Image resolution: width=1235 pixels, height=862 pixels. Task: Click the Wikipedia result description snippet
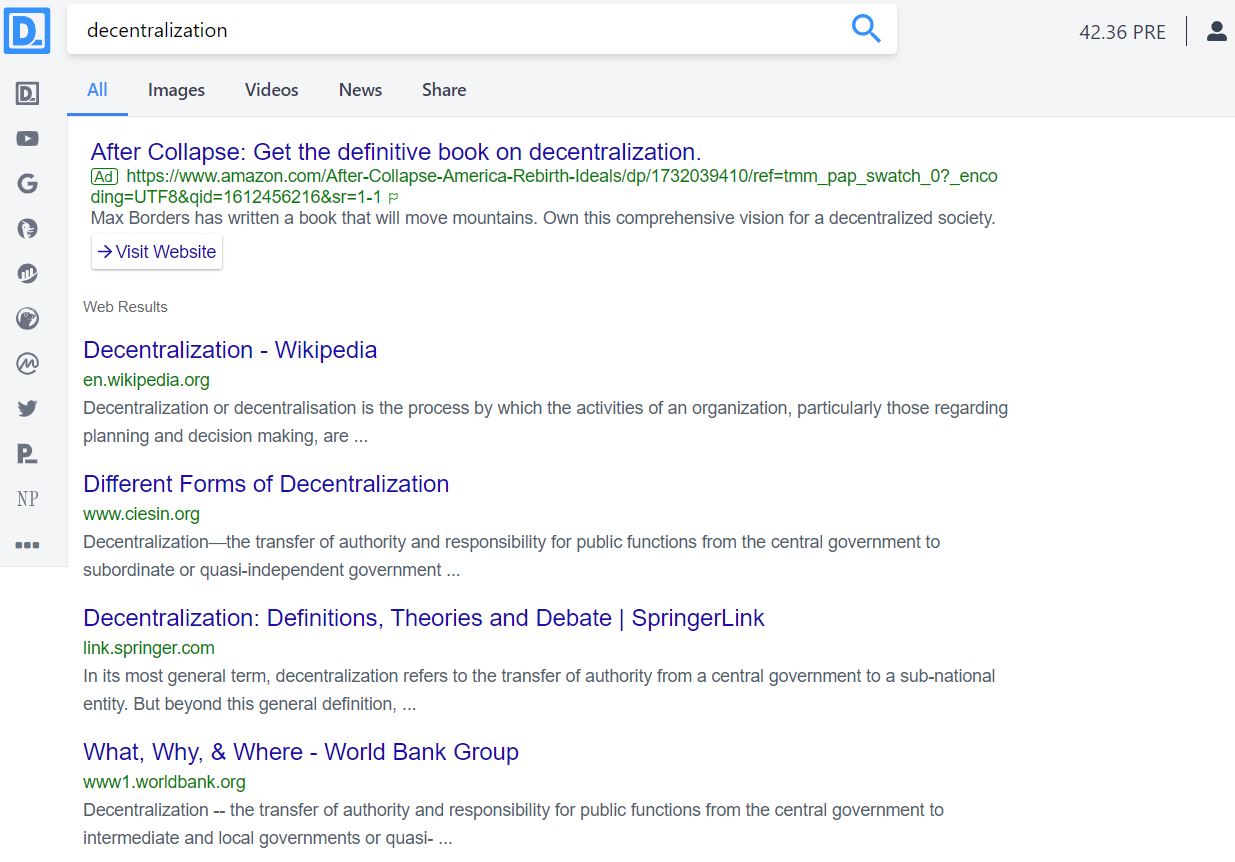545,422
